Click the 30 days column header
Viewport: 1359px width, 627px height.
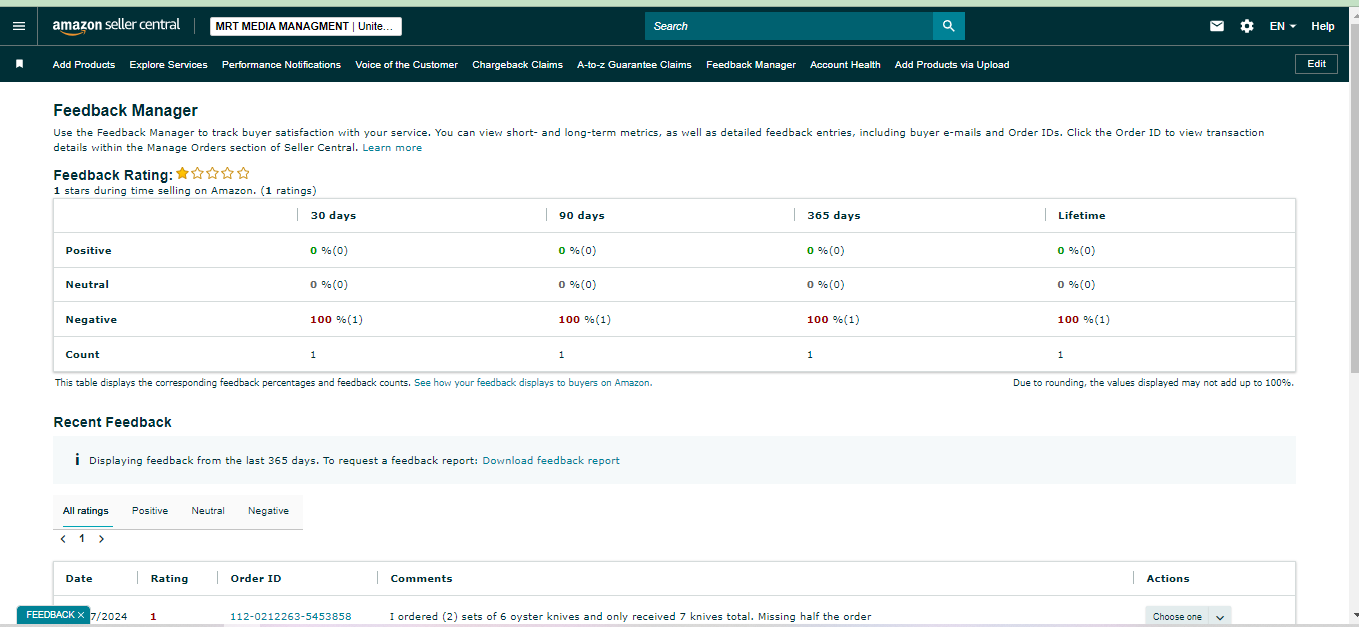click(333, 216)
